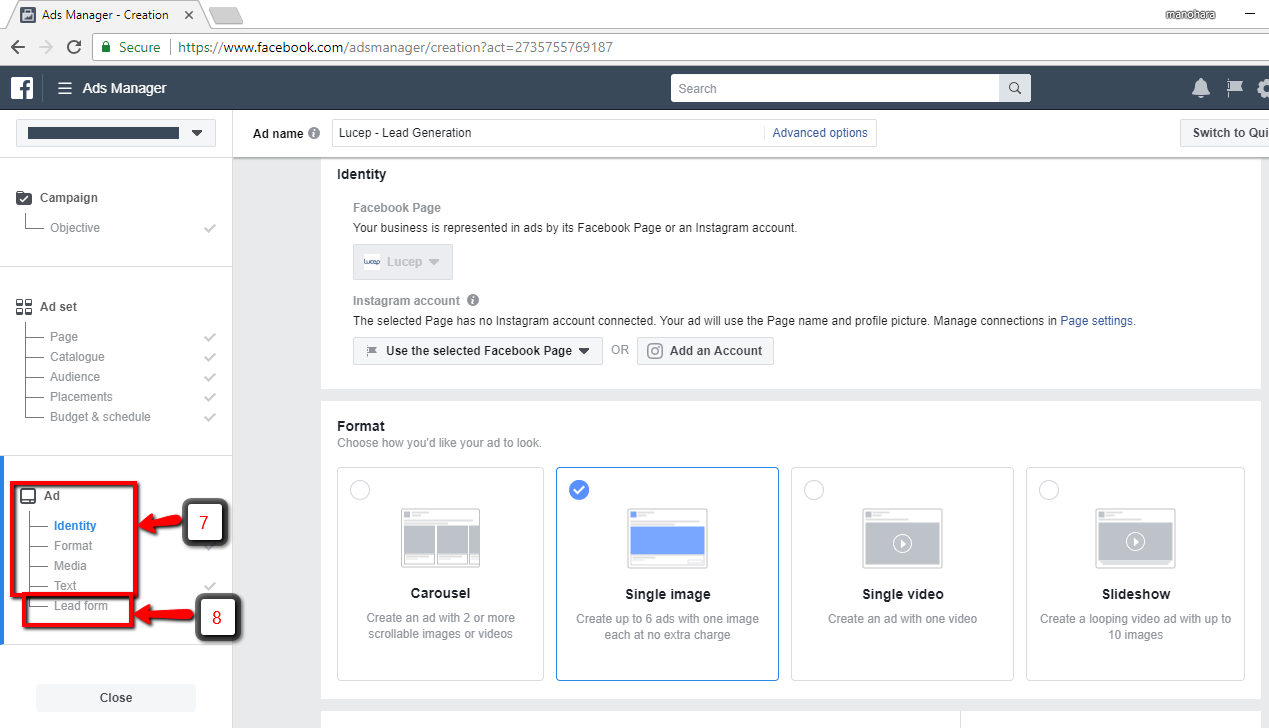Click the browser forward arrow
Viewport: 1269px width, 728px height.
(46, 47)
